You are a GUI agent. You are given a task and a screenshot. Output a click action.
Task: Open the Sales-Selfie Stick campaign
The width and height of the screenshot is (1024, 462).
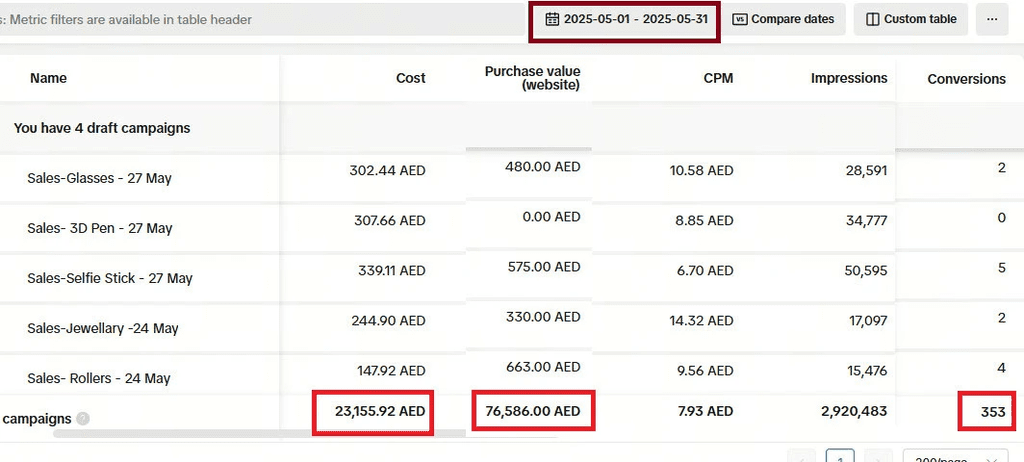point(109,278)
